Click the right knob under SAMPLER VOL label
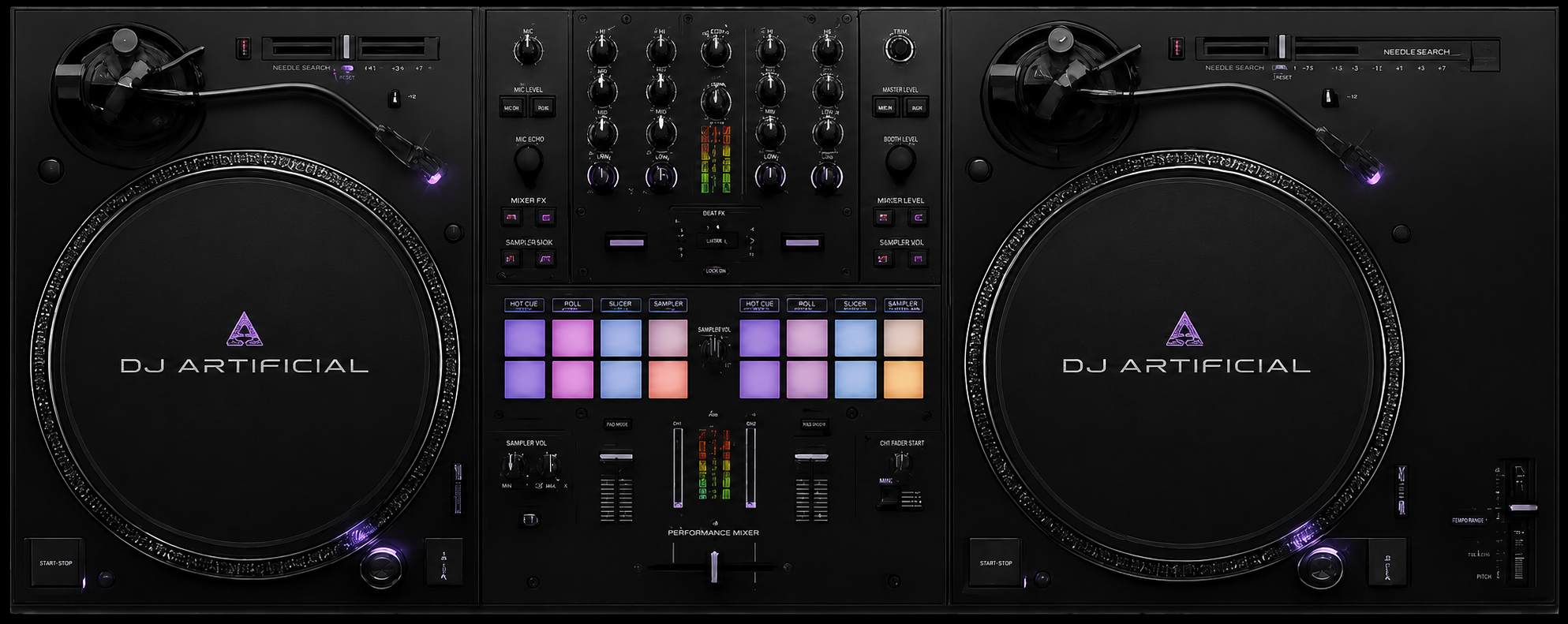Viewport: 1568px width, 624px height. point(548,465)
